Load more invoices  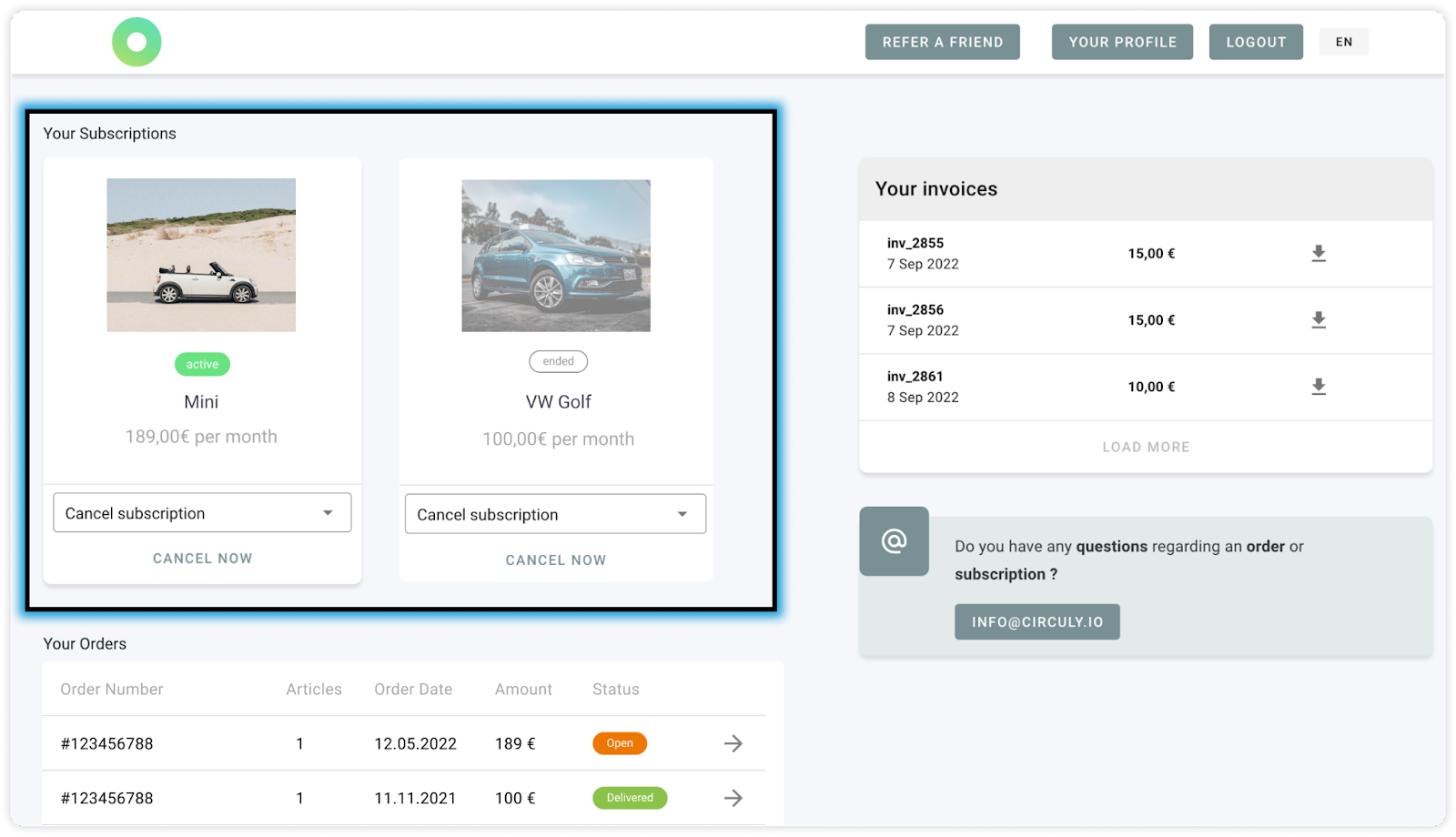1146,447
